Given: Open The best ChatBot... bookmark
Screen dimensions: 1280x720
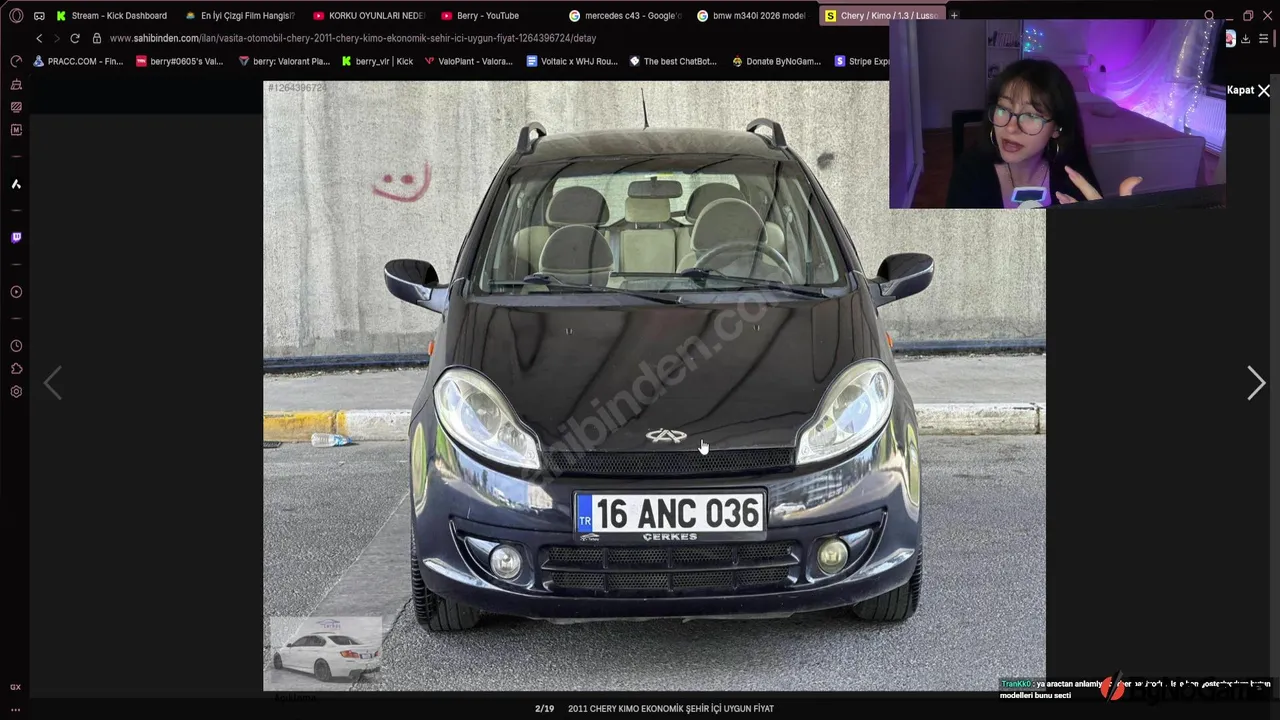Looking at the screenshot, I should click(673, 61).
